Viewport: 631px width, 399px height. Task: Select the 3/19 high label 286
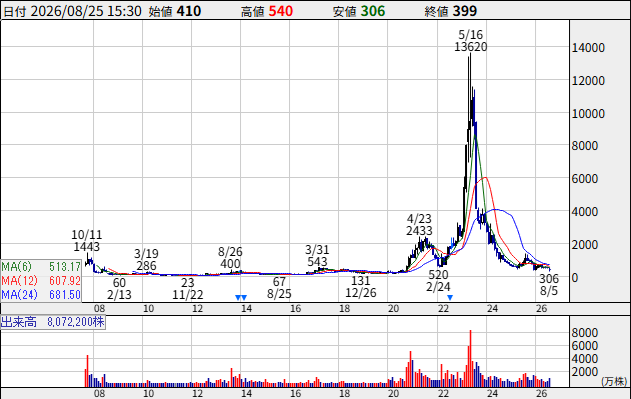pyautogui.click(x=146, y=266)
